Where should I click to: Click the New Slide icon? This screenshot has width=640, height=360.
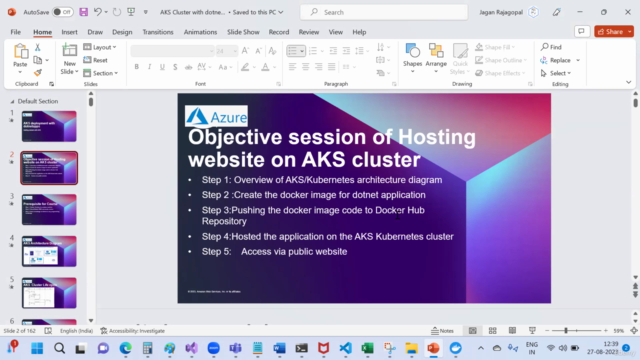(69, 51)
